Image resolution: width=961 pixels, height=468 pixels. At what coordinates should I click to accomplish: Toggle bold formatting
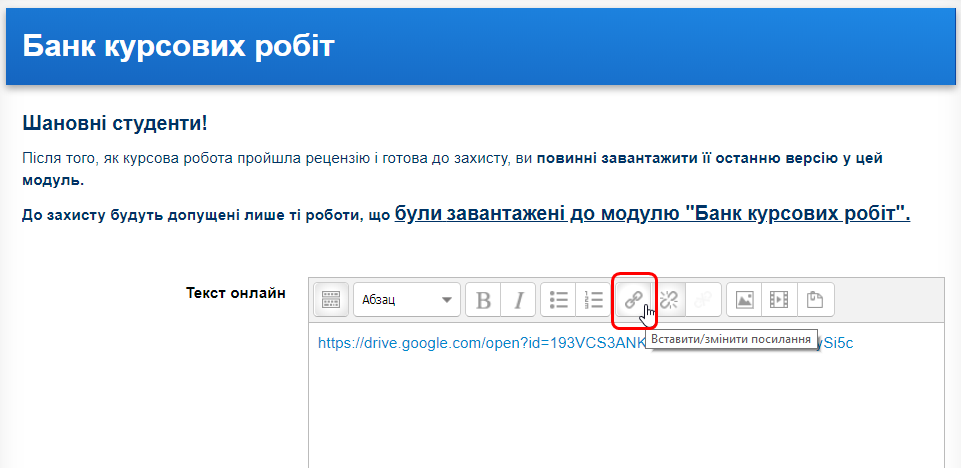coord(484,299)
